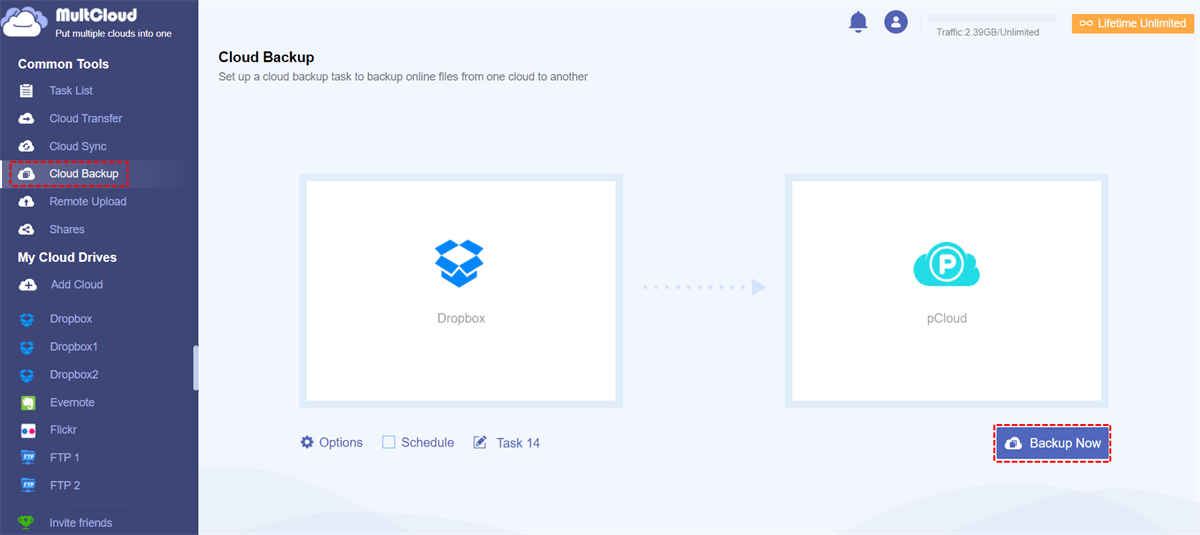Open the Dropbox2 drive
Viewport: 1200px width, 535px height.
(x=74, y=375)
